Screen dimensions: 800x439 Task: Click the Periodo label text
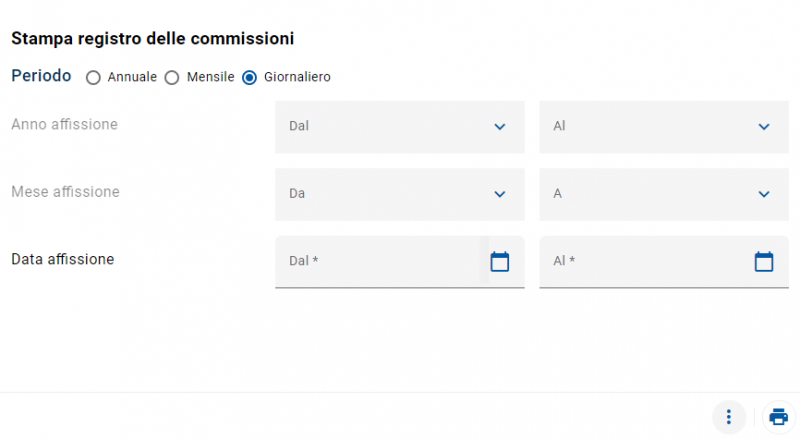(x=41, y=76)
